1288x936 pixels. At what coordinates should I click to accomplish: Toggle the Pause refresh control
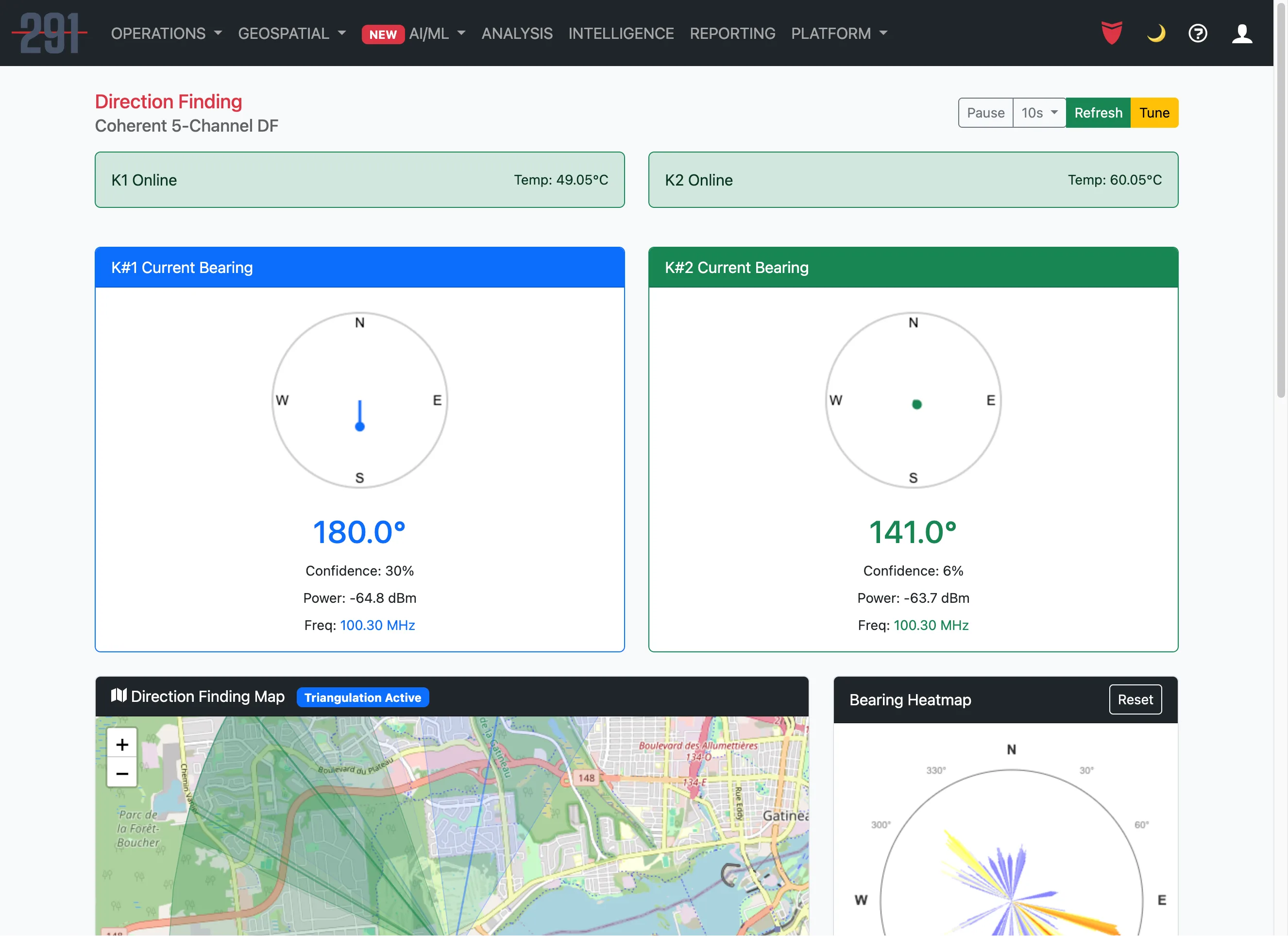click(985, 113)
